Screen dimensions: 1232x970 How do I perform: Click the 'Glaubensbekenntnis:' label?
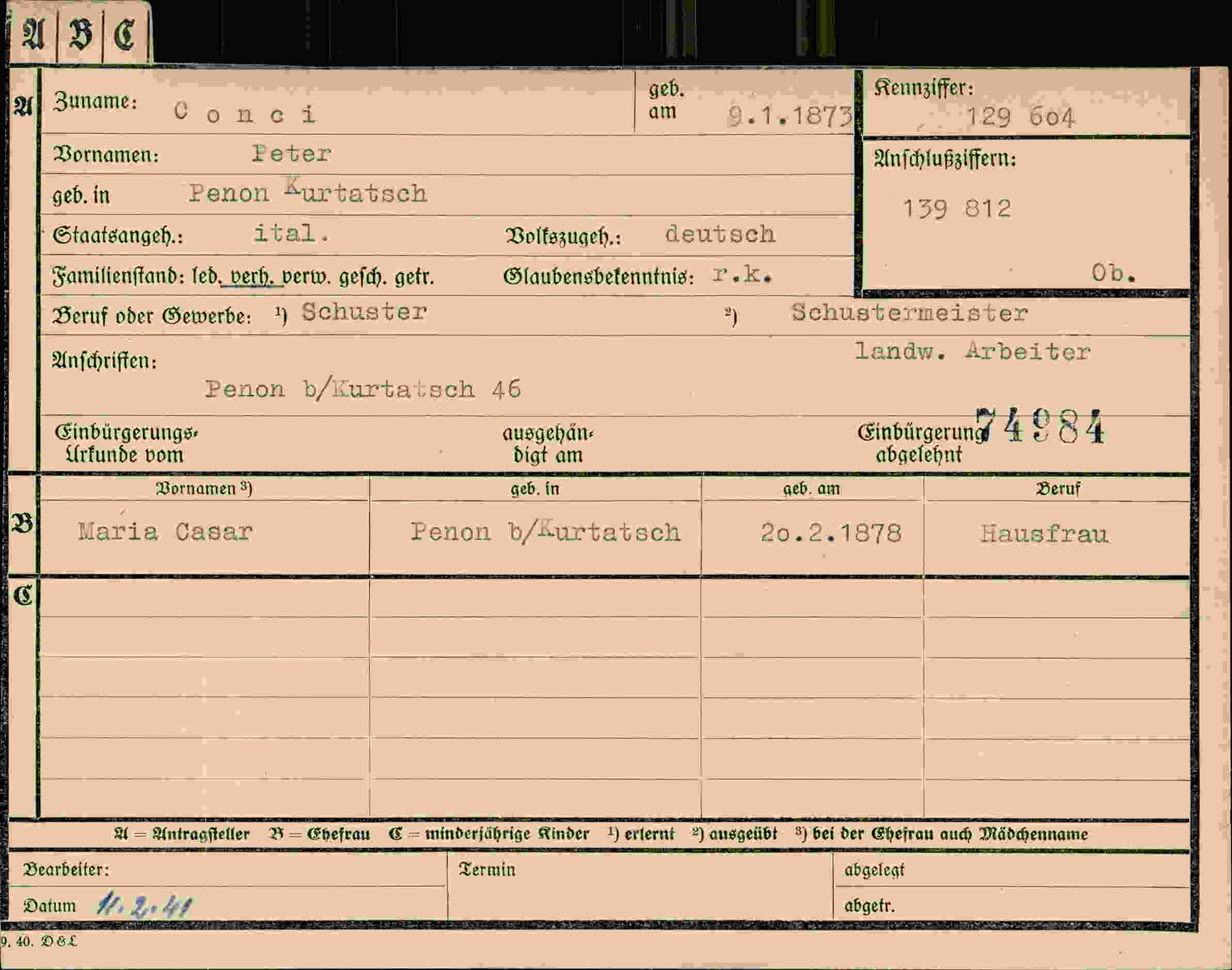[598, 276]
